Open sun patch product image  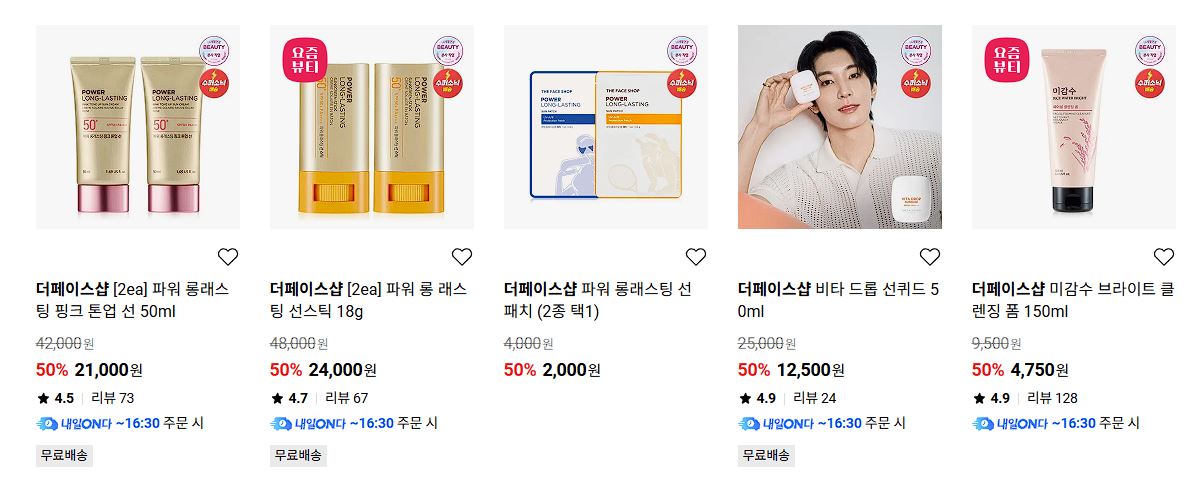click(x=606, y=127)
